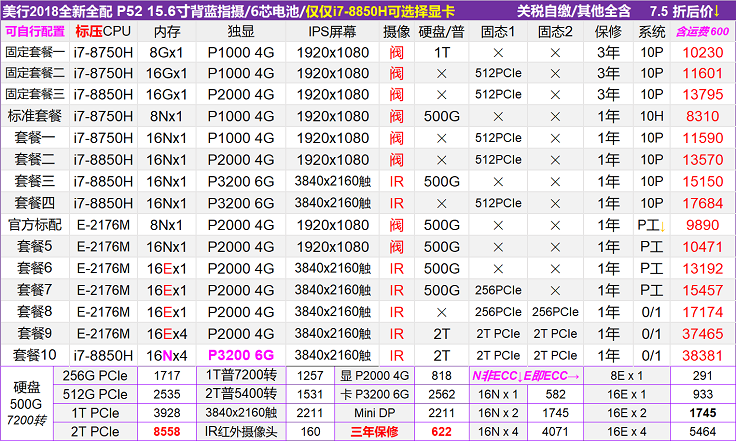Click the 固定套餐一 row label

click(35, 52)
